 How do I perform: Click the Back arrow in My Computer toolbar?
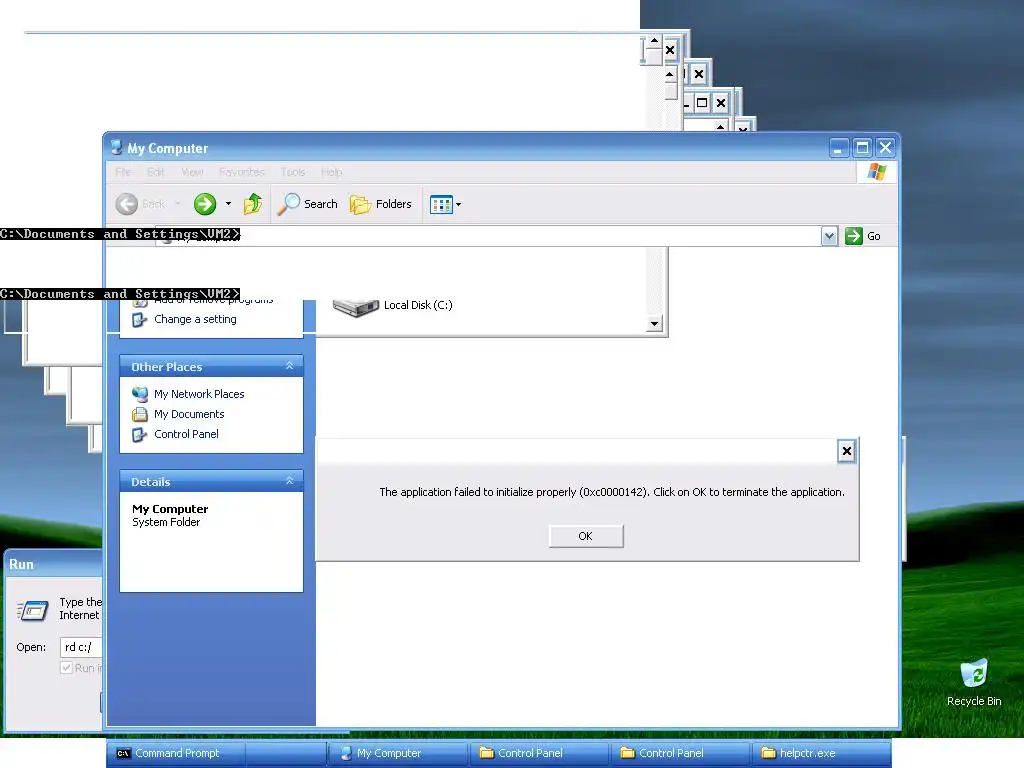(x=127, y=204)
